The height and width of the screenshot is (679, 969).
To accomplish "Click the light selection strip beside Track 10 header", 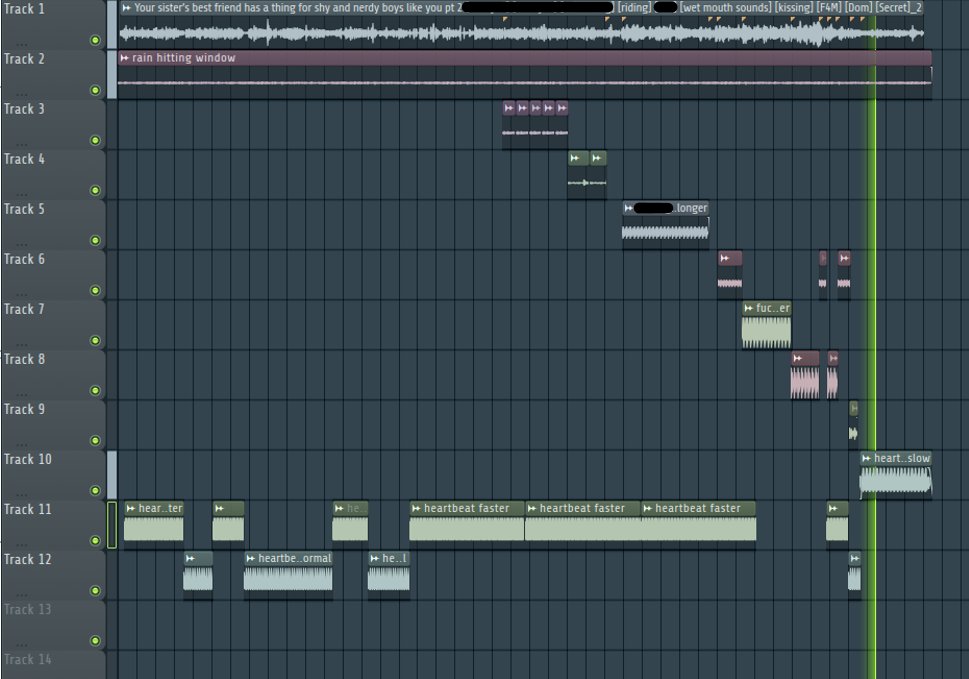I will 112,475.
